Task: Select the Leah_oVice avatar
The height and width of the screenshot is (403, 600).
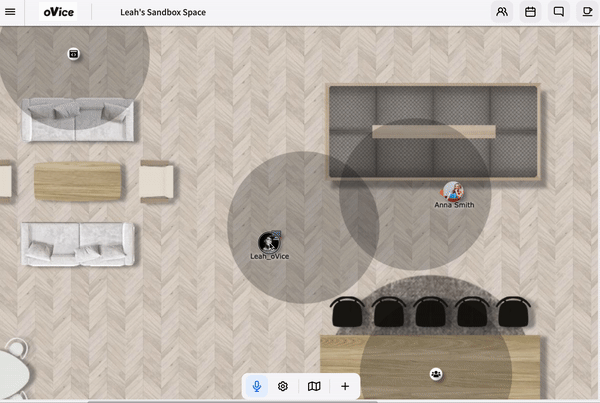Action: pos(269,242)
